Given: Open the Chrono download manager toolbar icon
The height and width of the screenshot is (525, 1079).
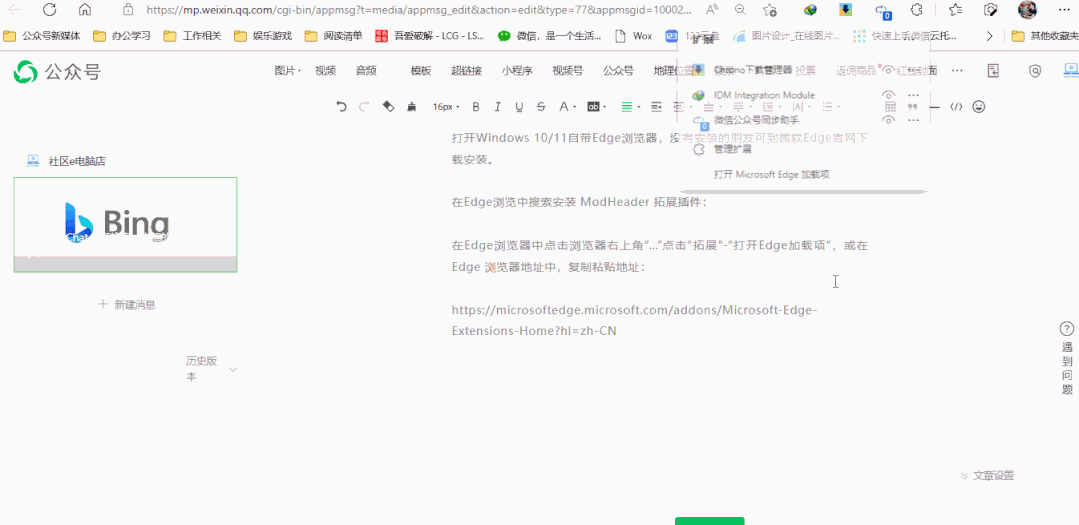Looking at the screenshot, I should [x=845, y=10].
